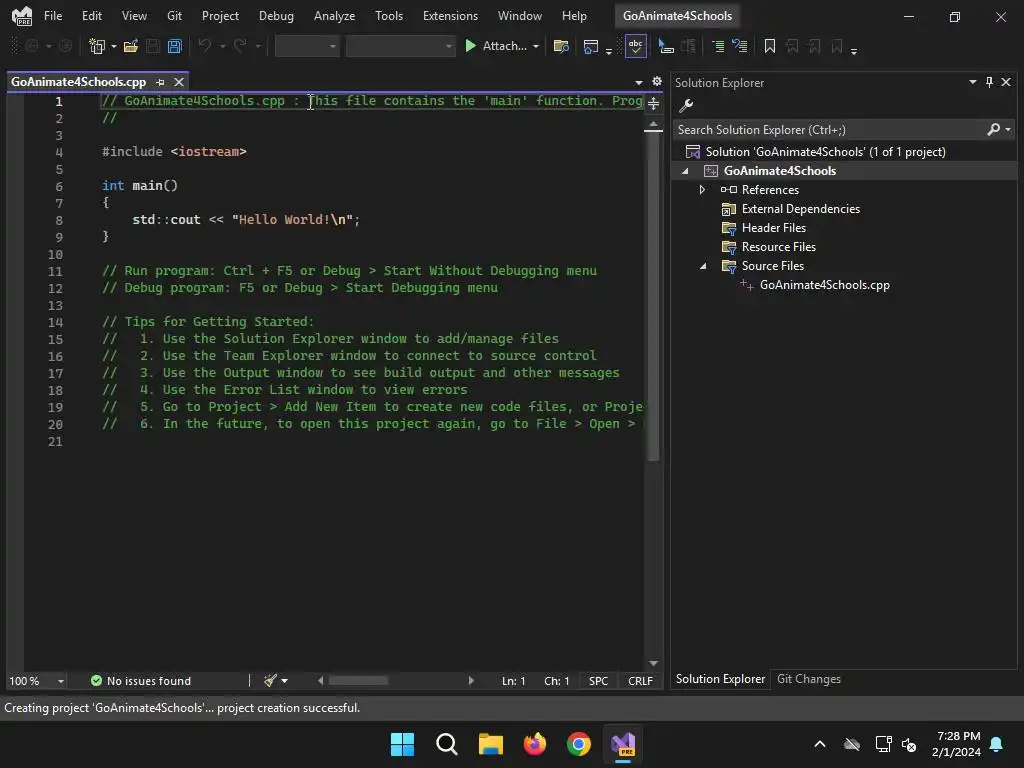Switch to the Solution Explorer bottom tab
Screen dimensions: 1024x768
point(720,679)
